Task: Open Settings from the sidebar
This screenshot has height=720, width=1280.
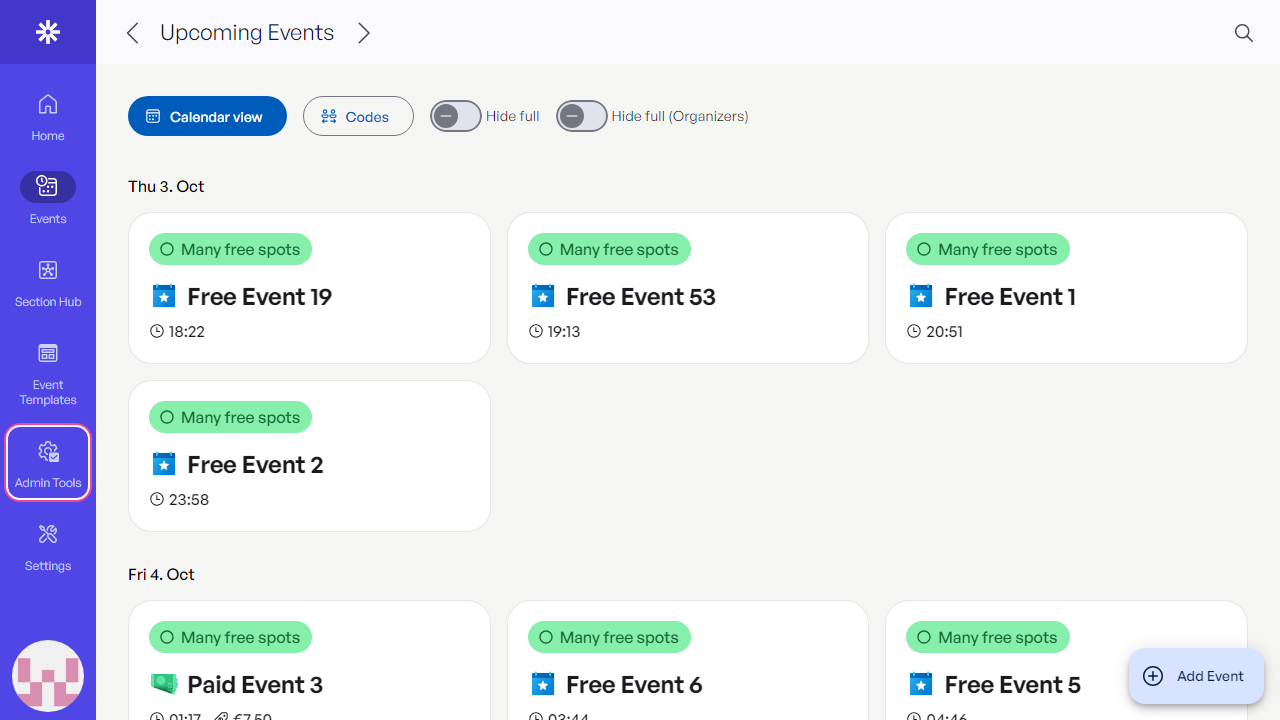Action: (x=47, y=546)
